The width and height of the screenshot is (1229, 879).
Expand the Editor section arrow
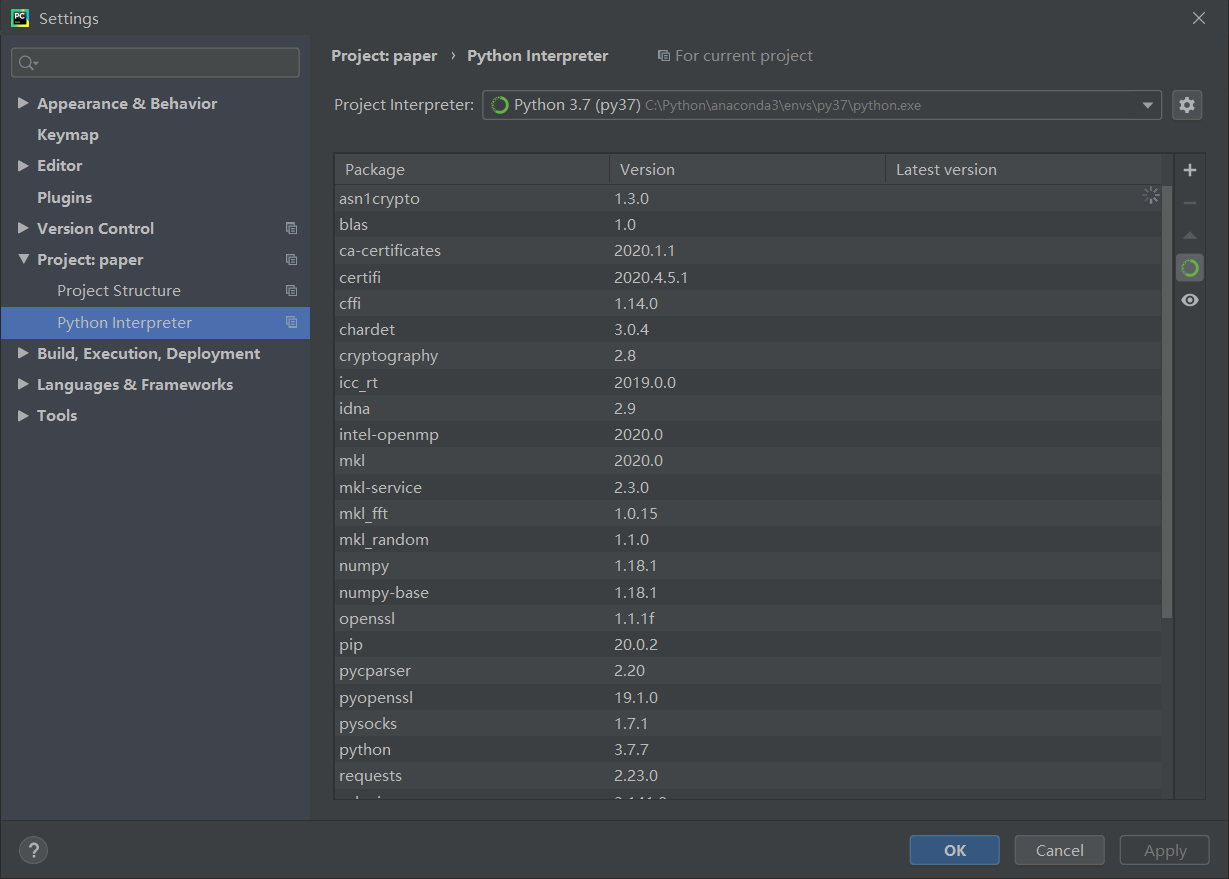point(23,165)
